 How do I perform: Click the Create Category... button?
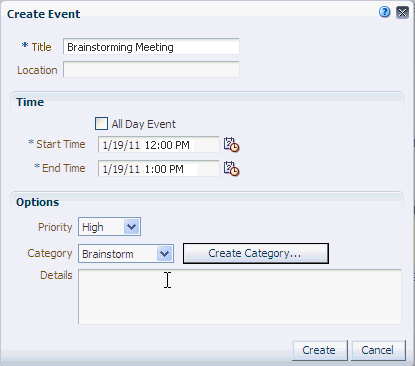click(x=256, y=253)
